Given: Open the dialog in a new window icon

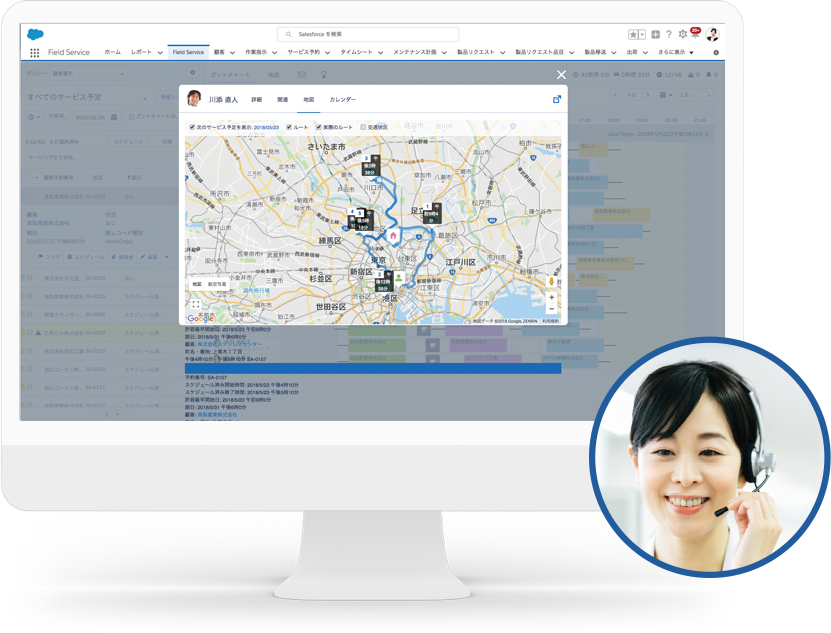Looking at the screenshot, I should tap(557, 99).
